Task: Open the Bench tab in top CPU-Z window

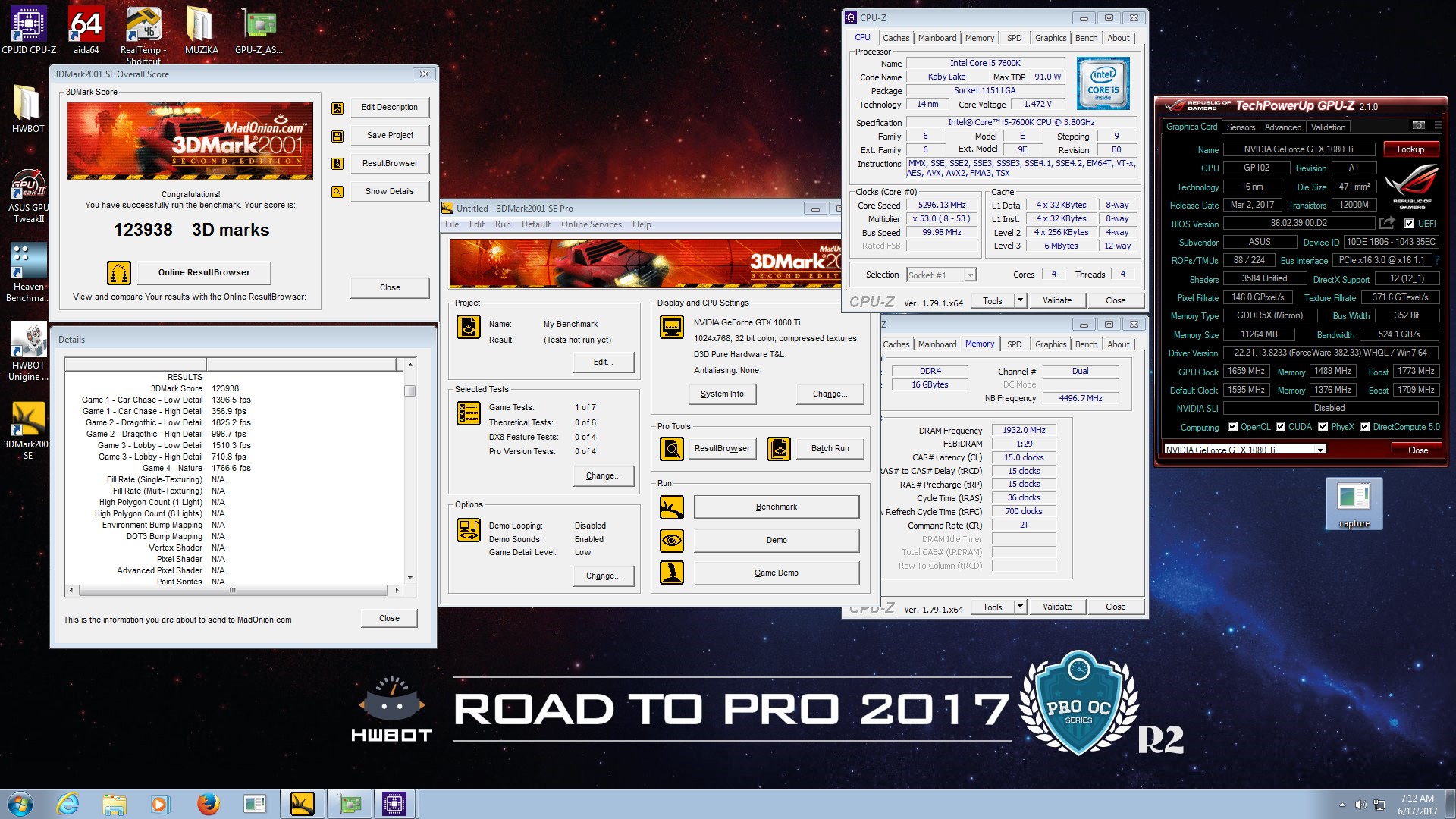Action: pos(1086,38)
